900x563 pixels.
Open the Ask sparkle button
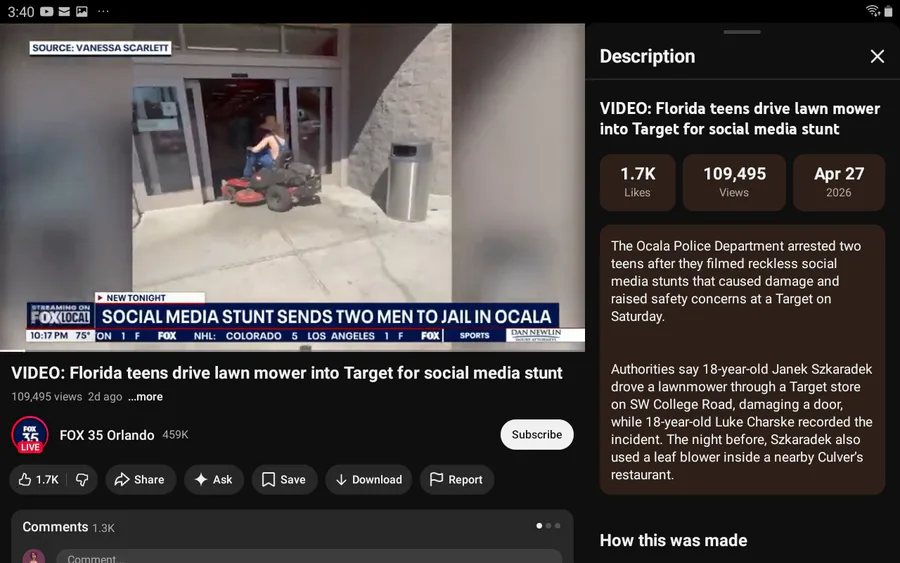pyautogui.click(x=214, y=479)
